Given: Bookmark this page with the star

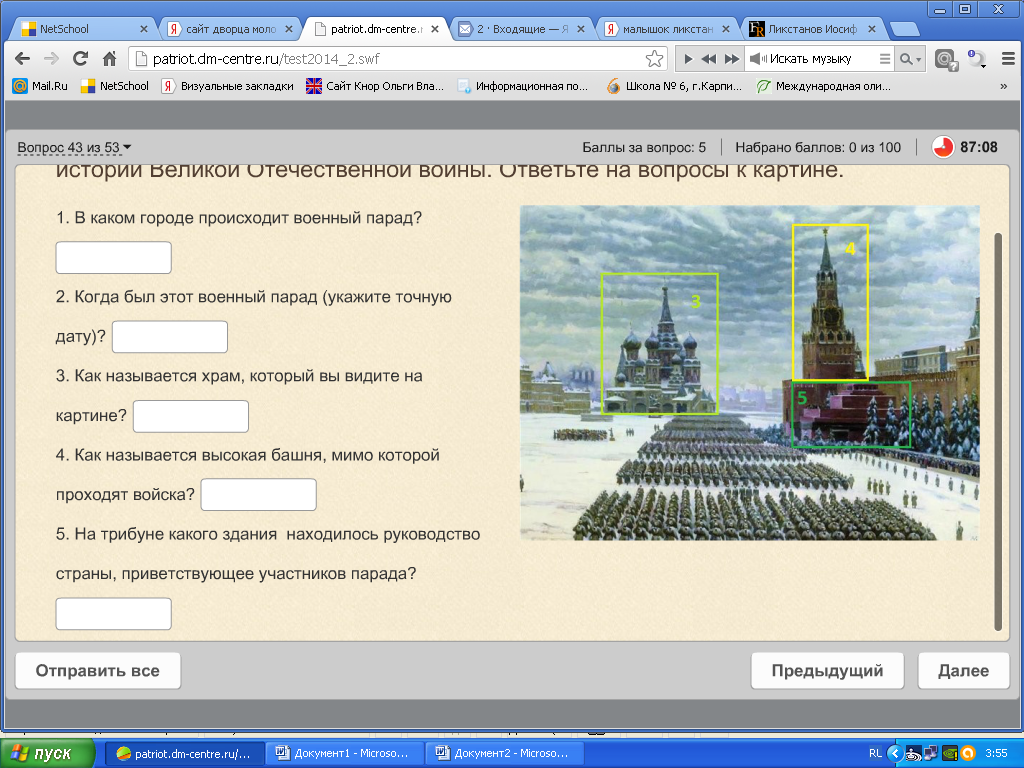Looking at the screenshot, I should [654, 59].
